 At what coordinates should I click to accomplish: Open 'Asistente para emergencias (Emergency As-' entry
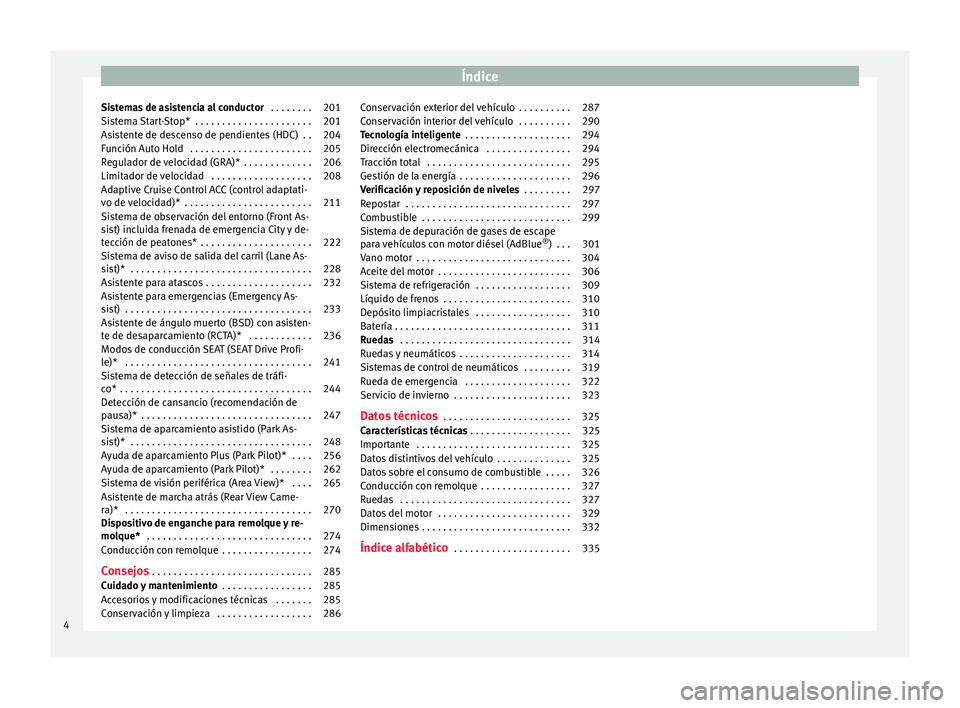(200, 296)
